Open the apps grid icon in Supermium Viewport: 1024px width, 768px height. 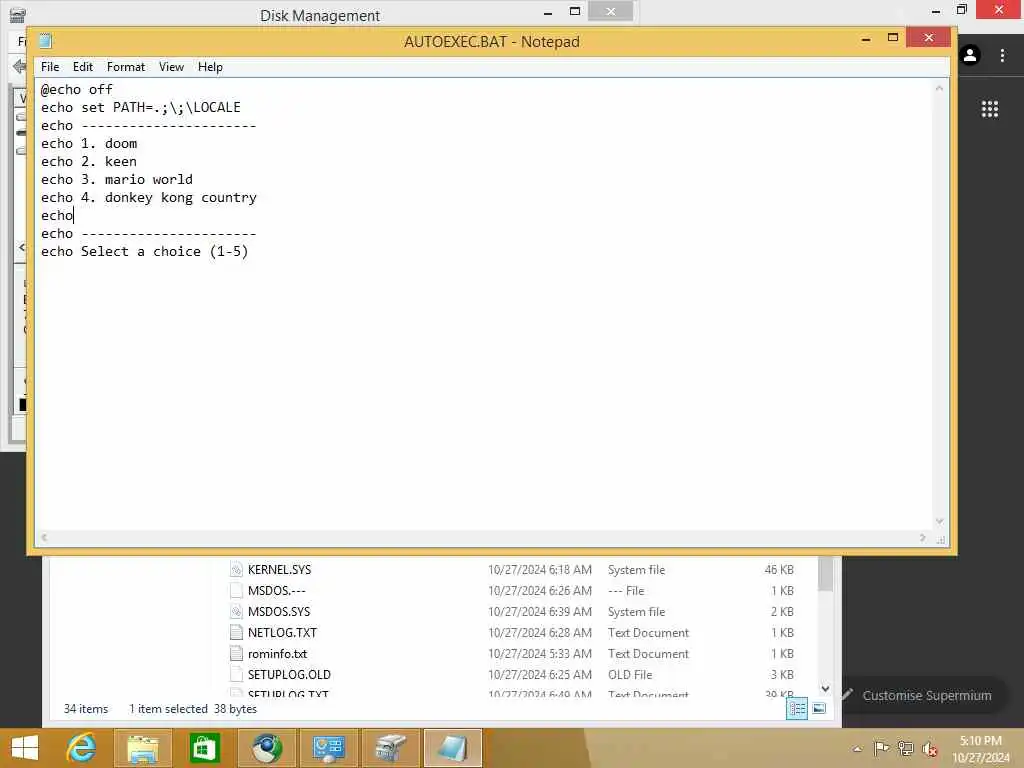(989, 109)
